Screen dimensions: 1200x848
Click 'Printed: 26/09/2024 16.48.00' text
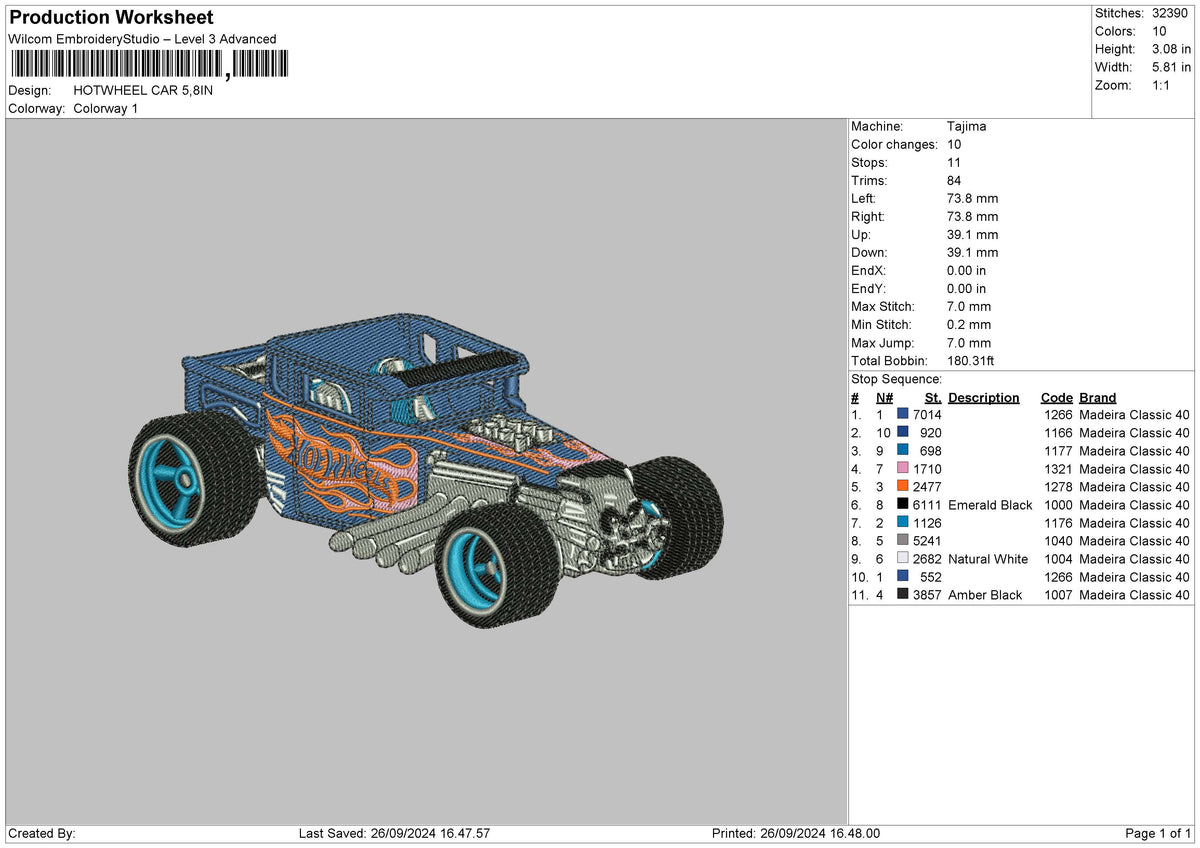796,833
